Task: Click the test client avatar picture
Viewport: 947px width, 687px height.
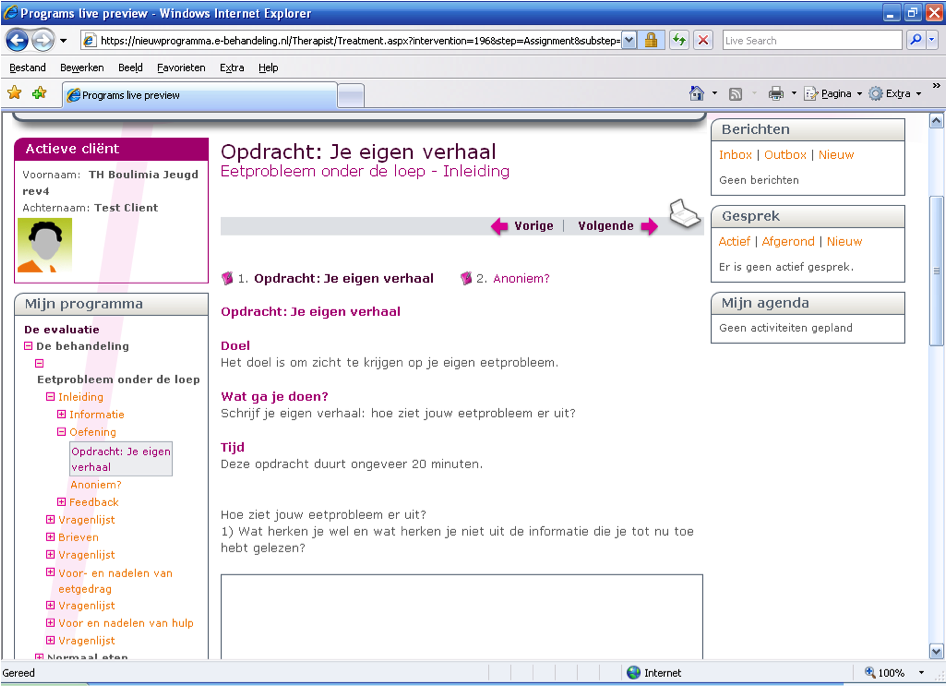Action: pyautogui.click(x=45, y=245)
